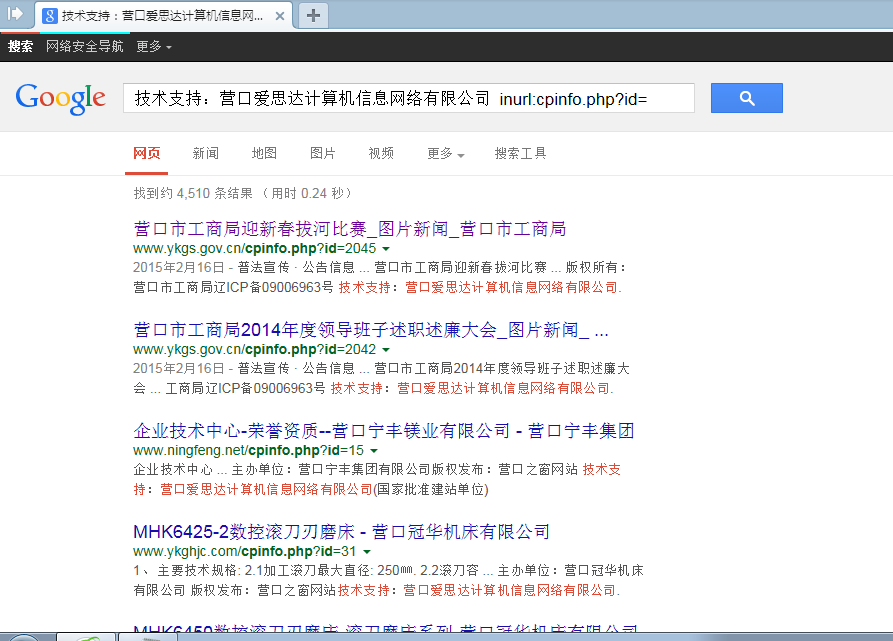Focus the Google search query field
This screenshot has height=641, width=893.
408,98
